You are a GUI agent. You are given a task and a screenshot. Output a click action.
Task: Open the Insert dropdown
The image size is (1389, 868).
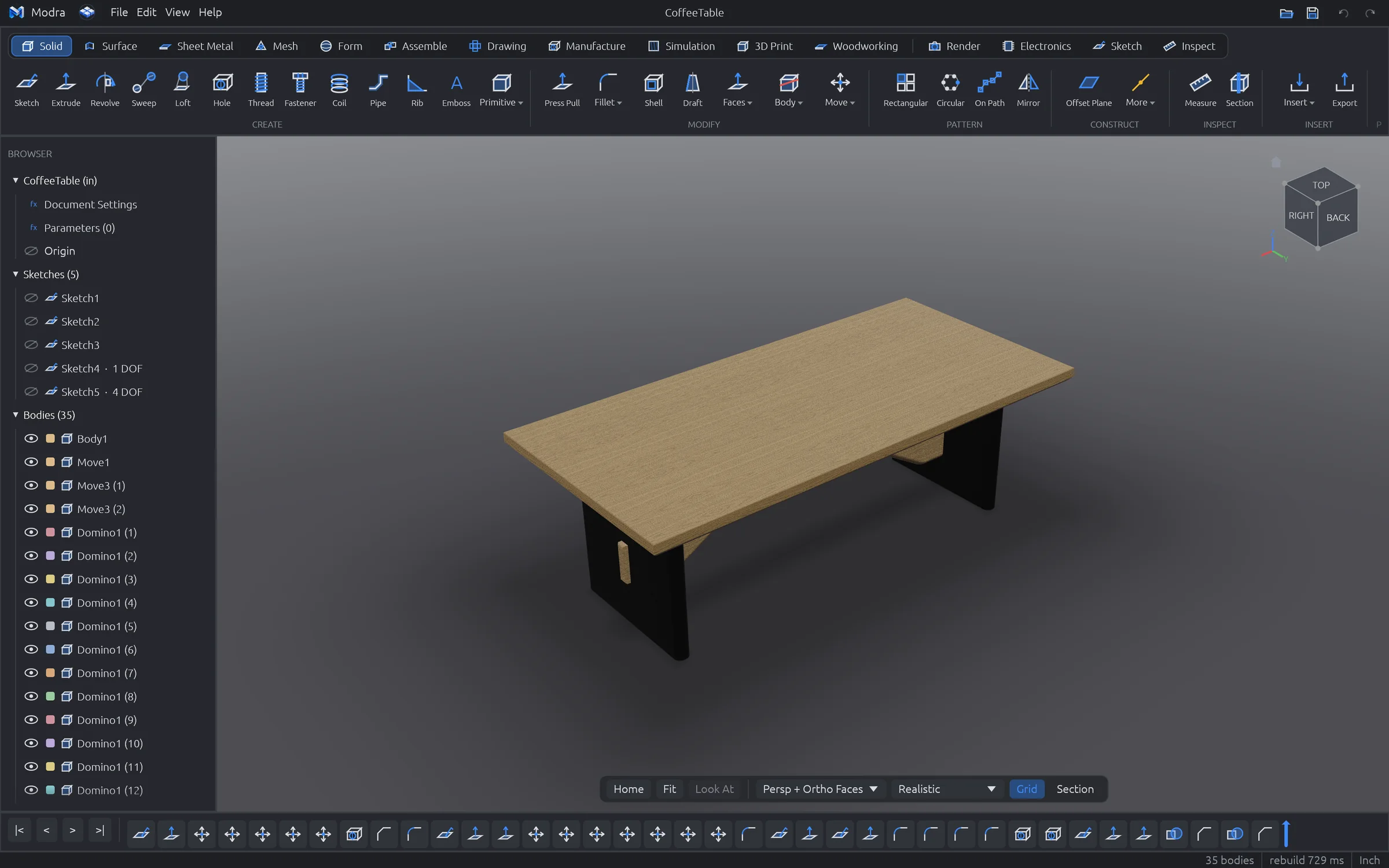click(x=1299, y=90)
